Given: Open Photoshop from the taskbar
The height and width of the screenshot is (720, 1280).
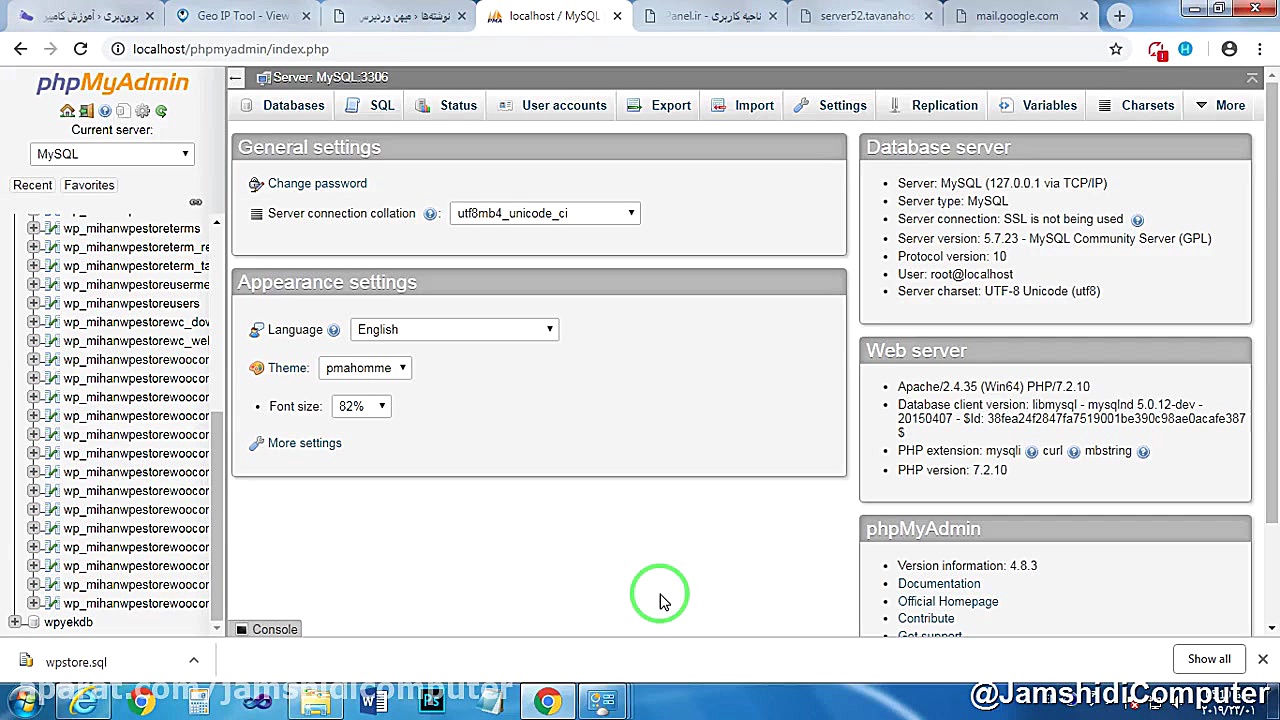Looking at the screenshot, I should pos(432,702).
